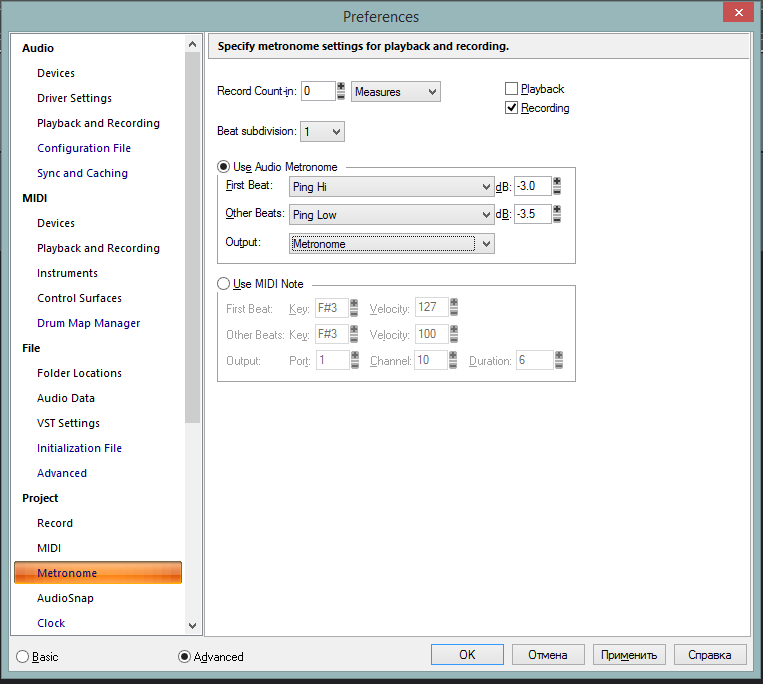The height and width of the screenshot is (684, 763).
Task: Uncheck the Recording metronome checkbox
Action: pos(511,108)
